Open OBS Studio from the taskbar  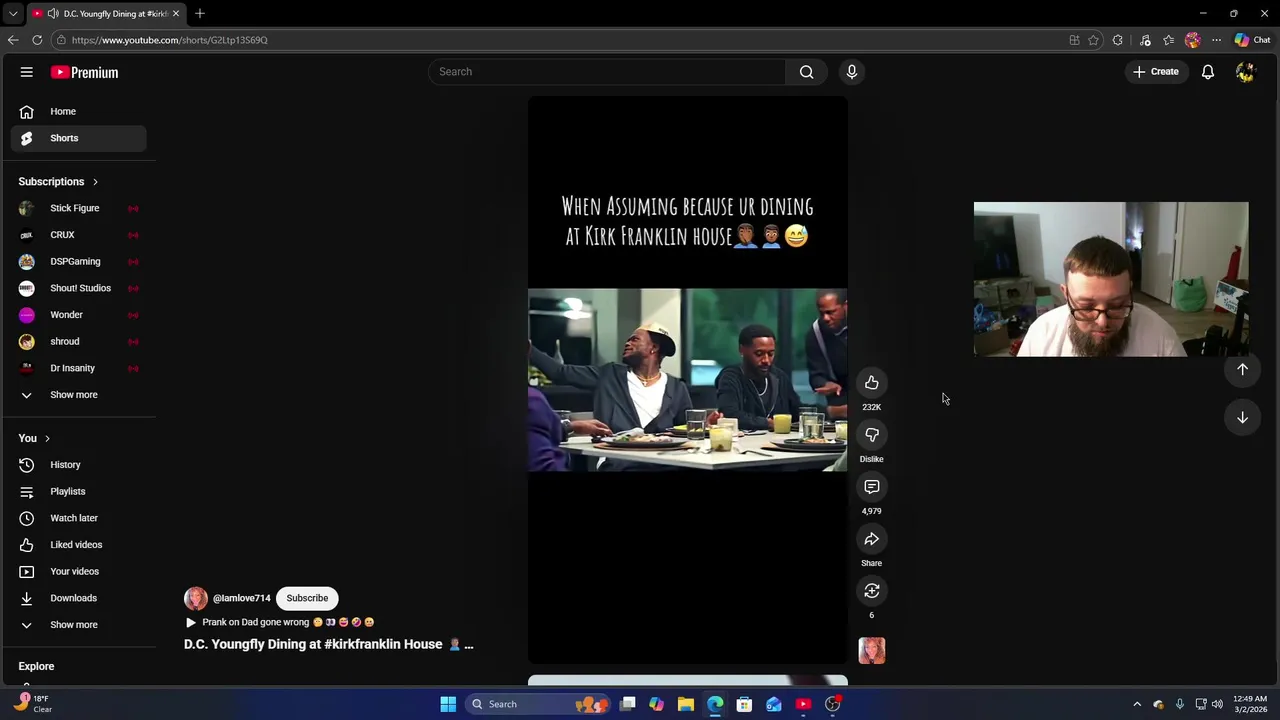pos(832,704)
